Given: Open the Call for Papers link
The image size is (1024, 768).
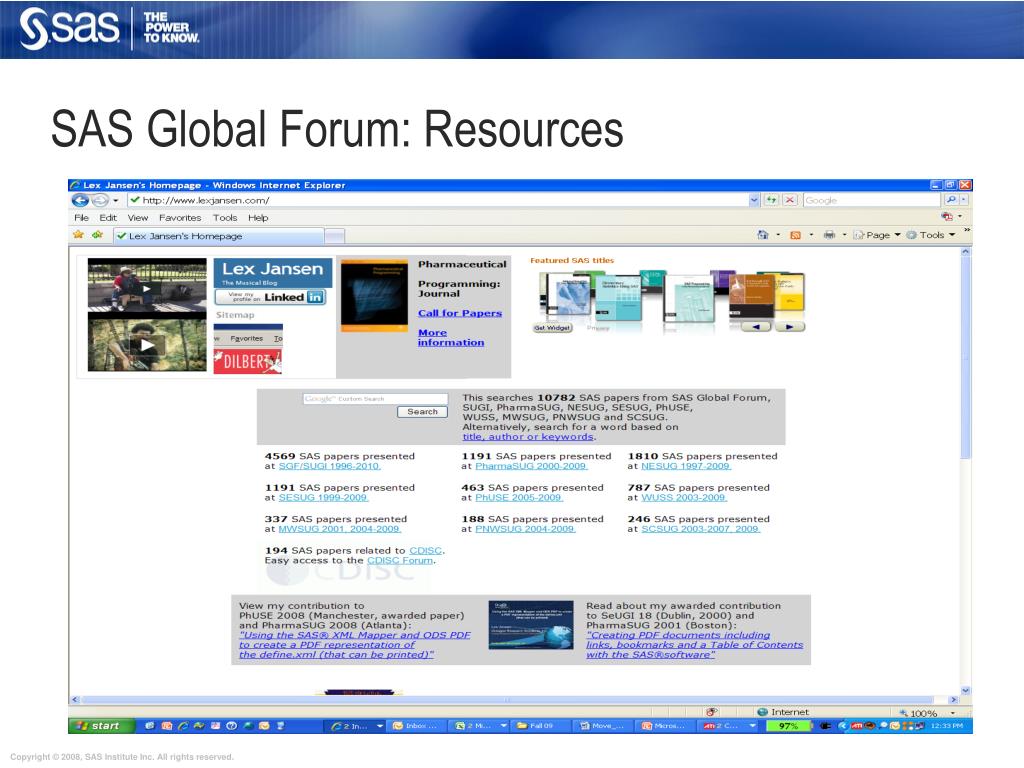Looking at the screenshot, I should tap(460, 313).
